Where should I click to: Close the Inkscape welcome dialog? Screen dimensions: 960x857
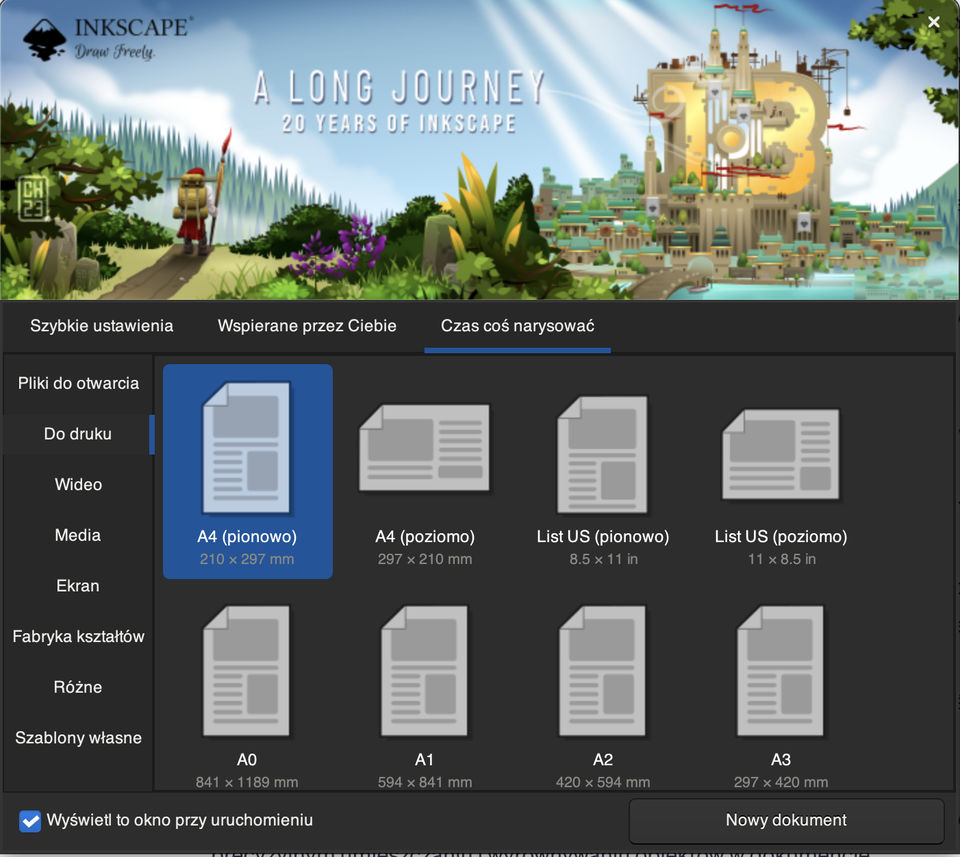pyautogui.click(x=933, y=22)
